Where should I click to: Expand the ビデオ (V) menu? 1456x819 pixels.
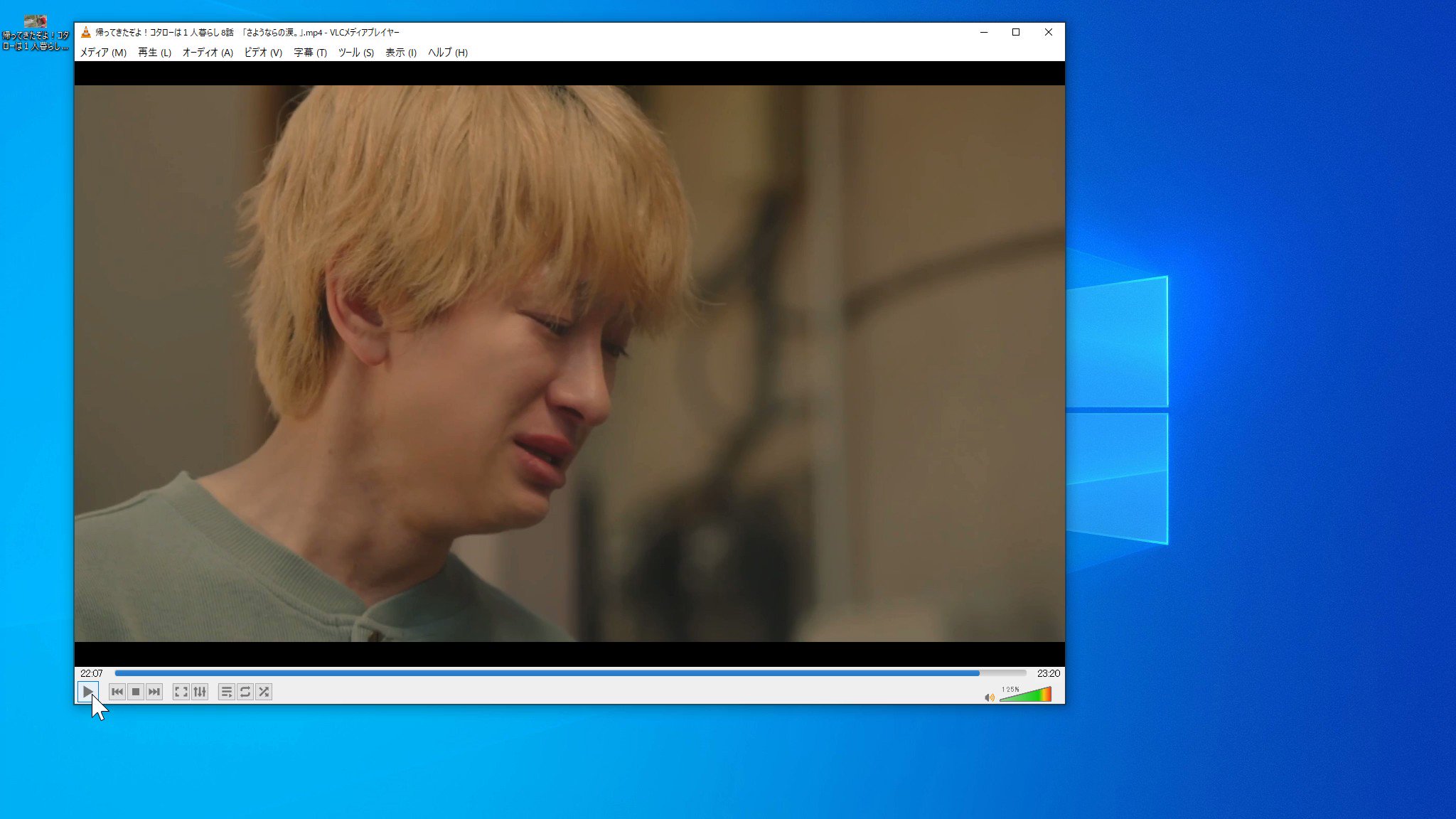(263, 53)
